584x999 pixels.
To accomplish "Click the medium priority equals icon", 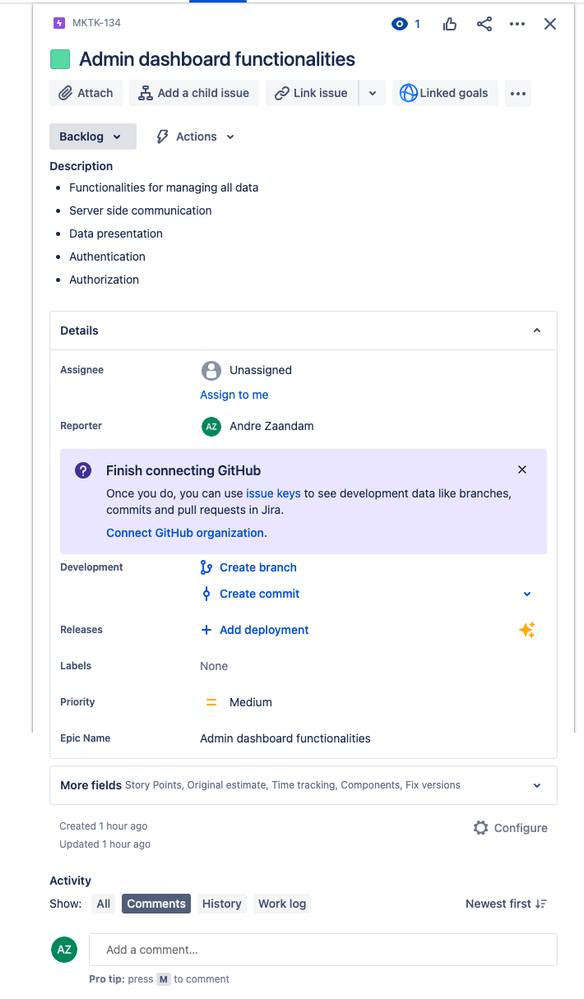I will (211, 703).
